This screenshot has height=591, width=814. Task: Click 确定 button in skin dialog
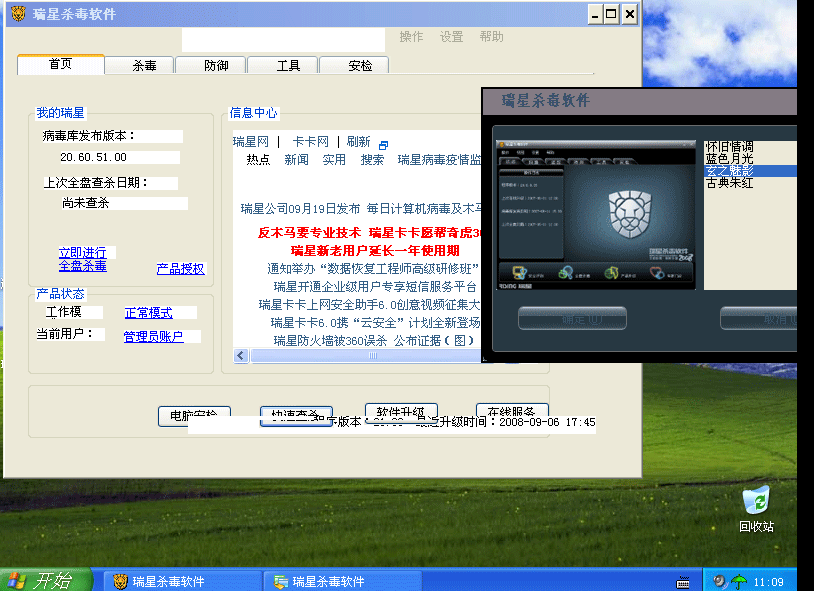573,318
